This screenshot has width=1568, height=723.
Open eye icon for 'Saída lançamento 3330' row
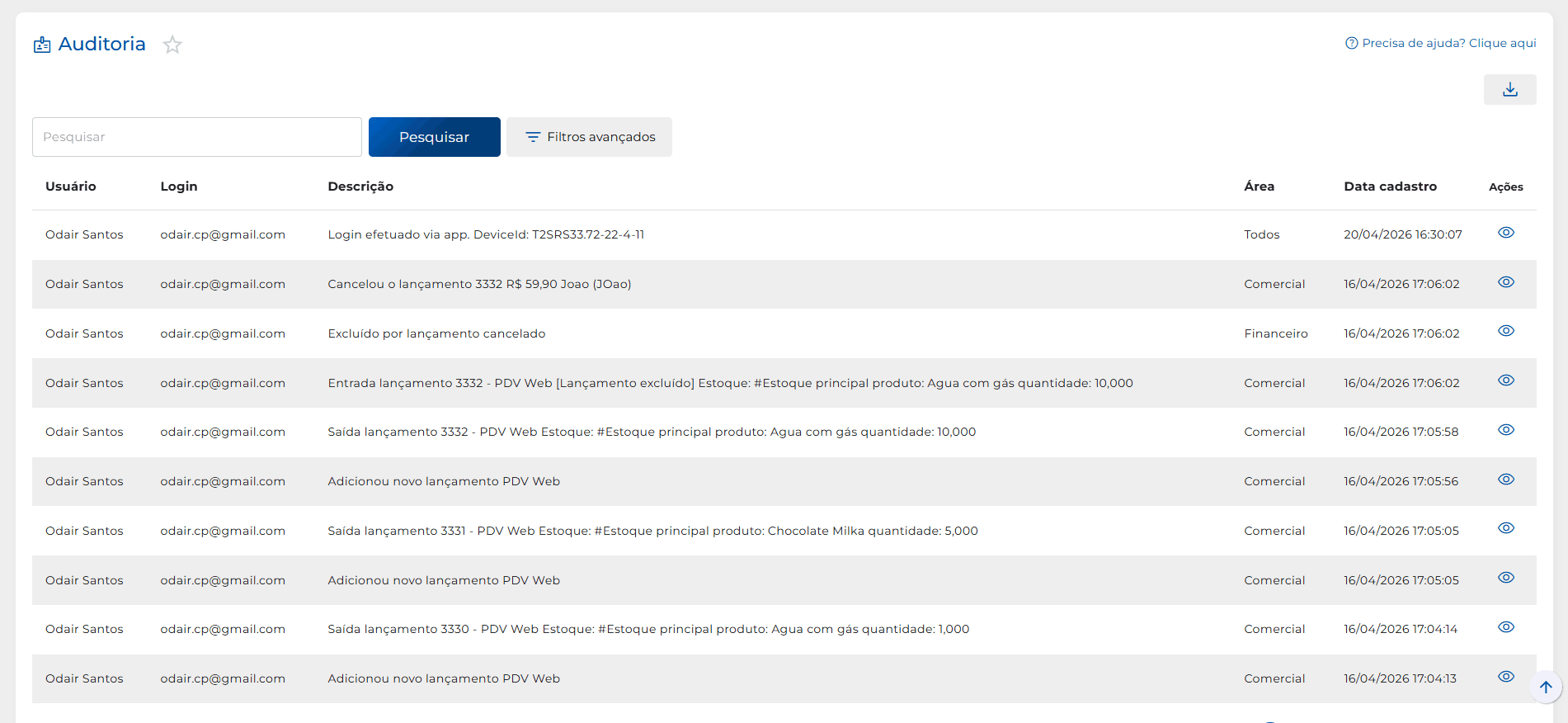pos(1506,627)
